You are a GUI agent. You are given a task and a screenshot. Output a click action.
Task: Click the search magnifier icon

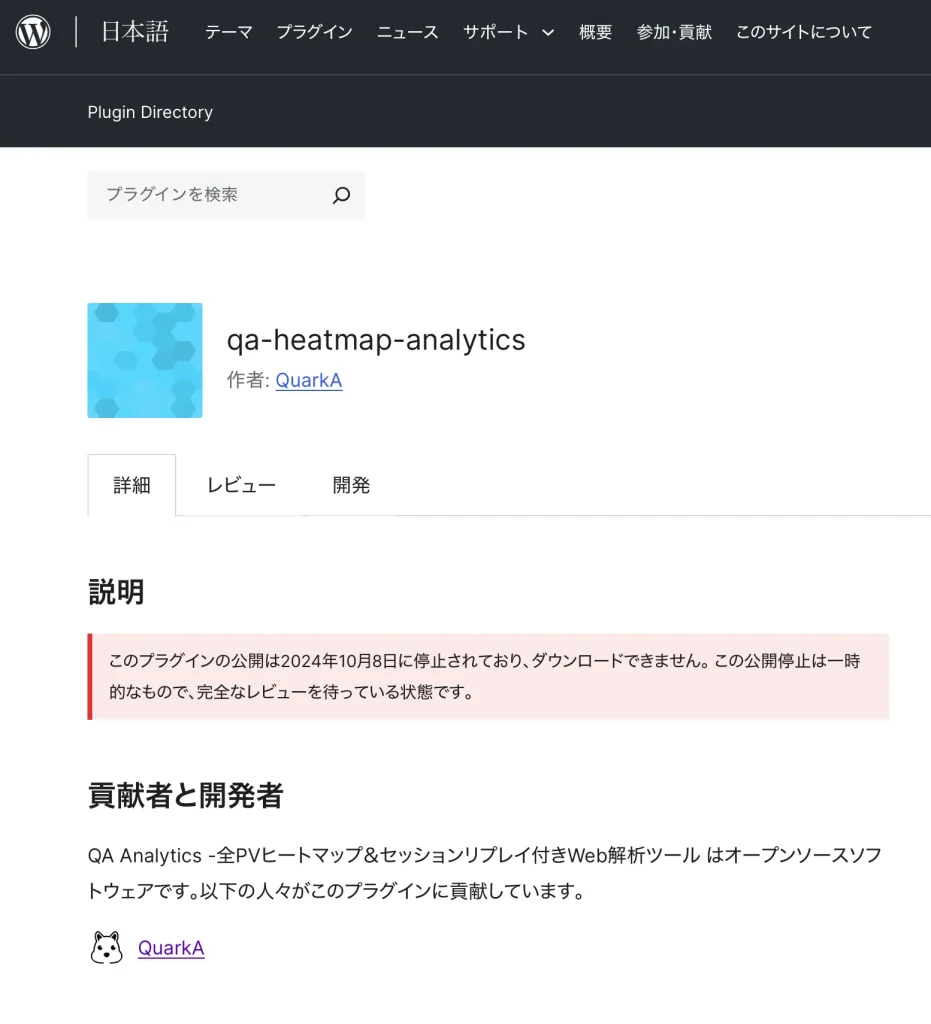click(x=341, y=195)
